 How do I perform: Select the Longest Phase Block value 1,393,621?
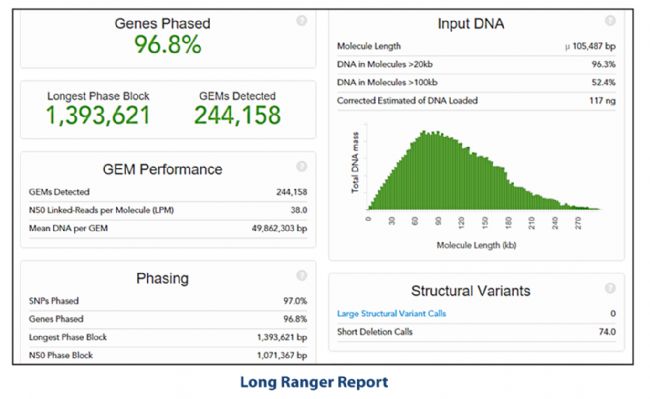98,115
